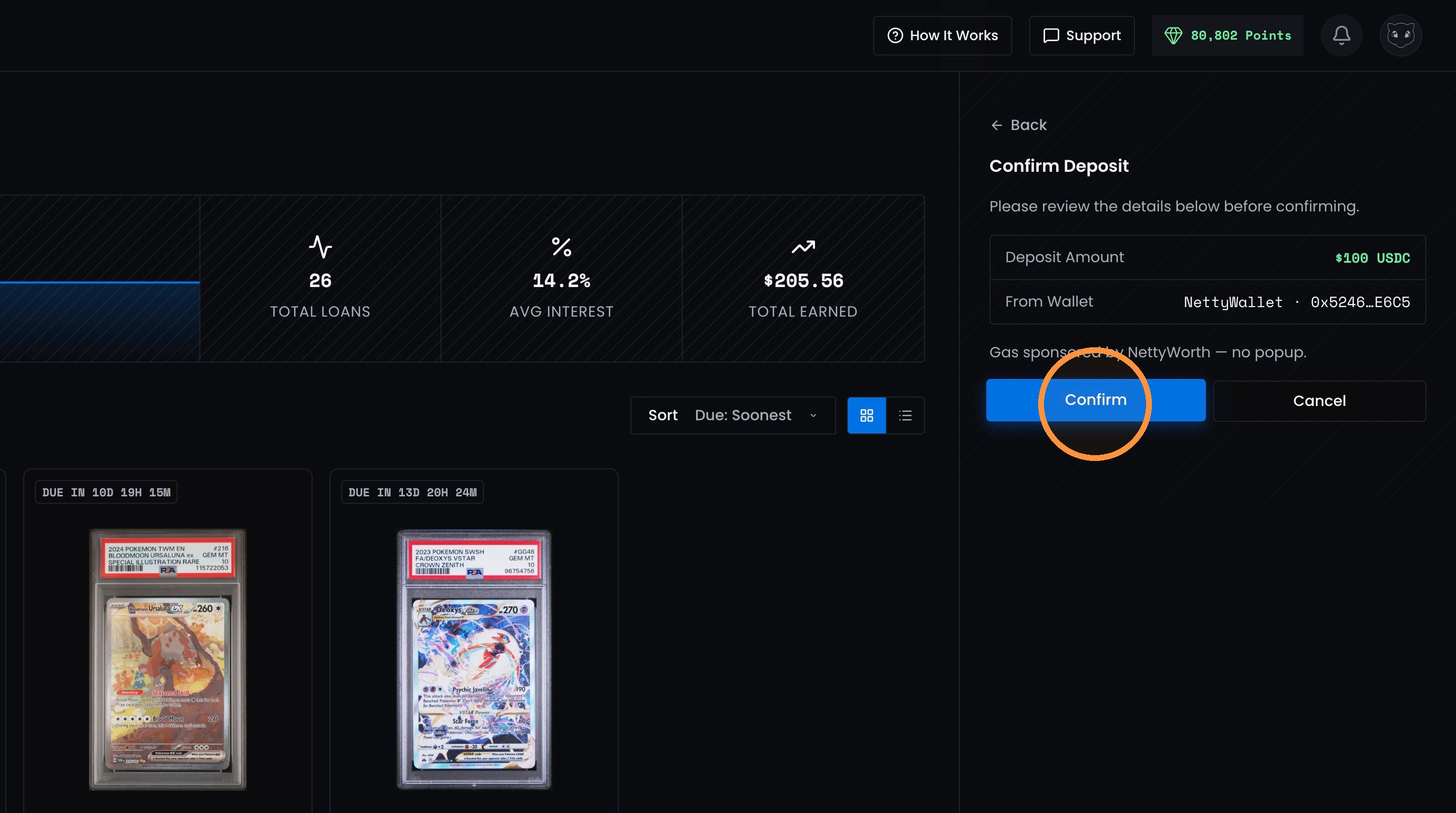Click the From Wallet label
Image resolution: width=1456 pixels, height=813 pixels.
click(x=1049, y=302)
